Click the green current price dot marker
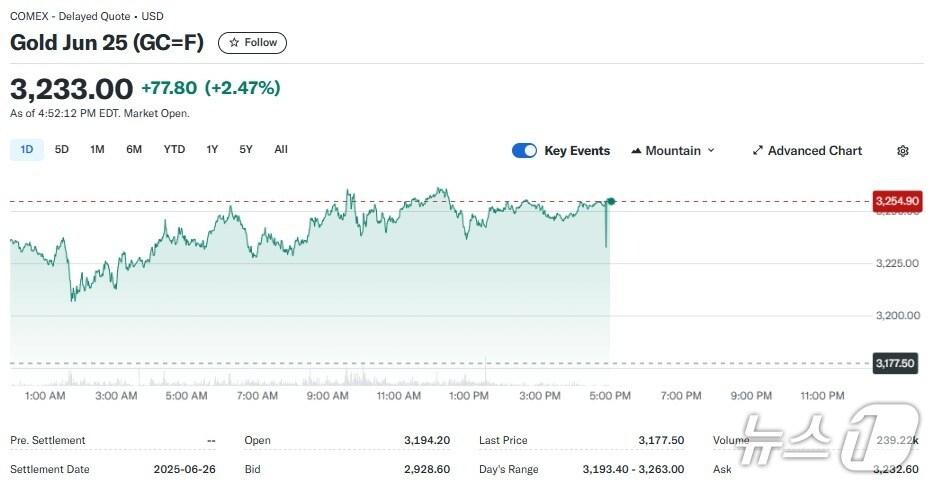The image size is (933, 485). [611, 202]
